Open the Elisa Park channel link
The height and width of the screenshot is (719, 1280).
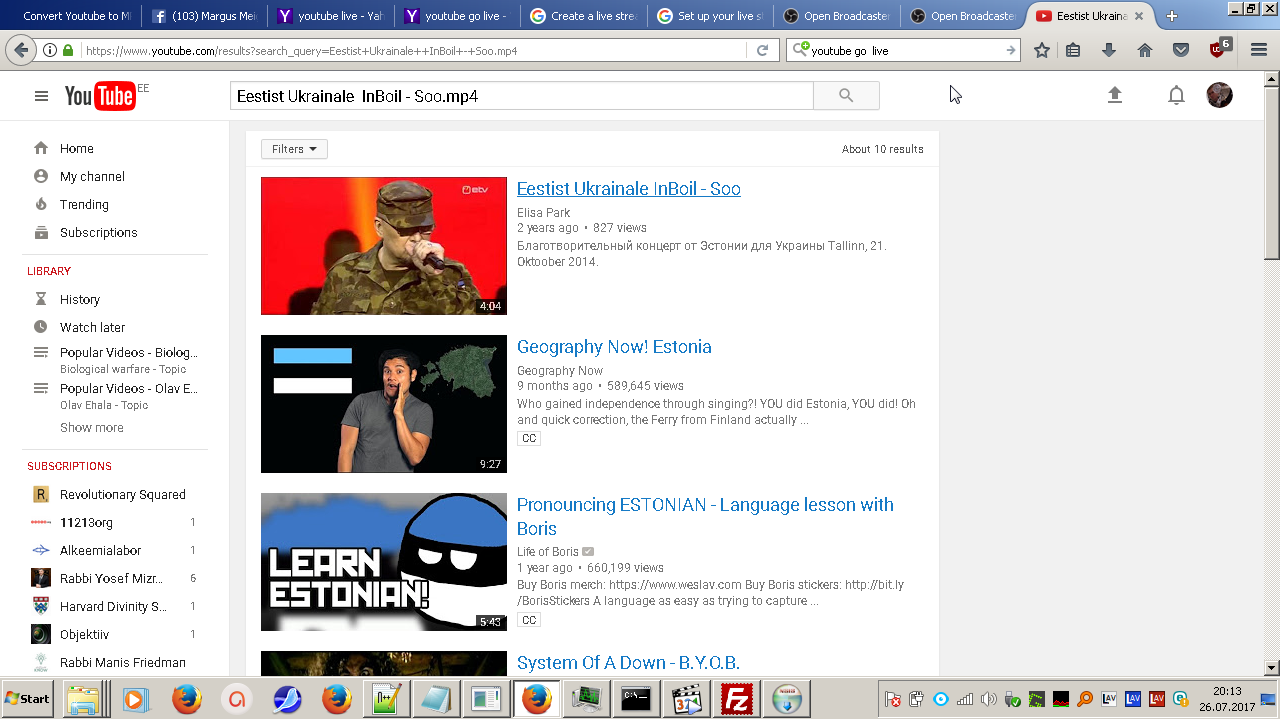point(543,213)
